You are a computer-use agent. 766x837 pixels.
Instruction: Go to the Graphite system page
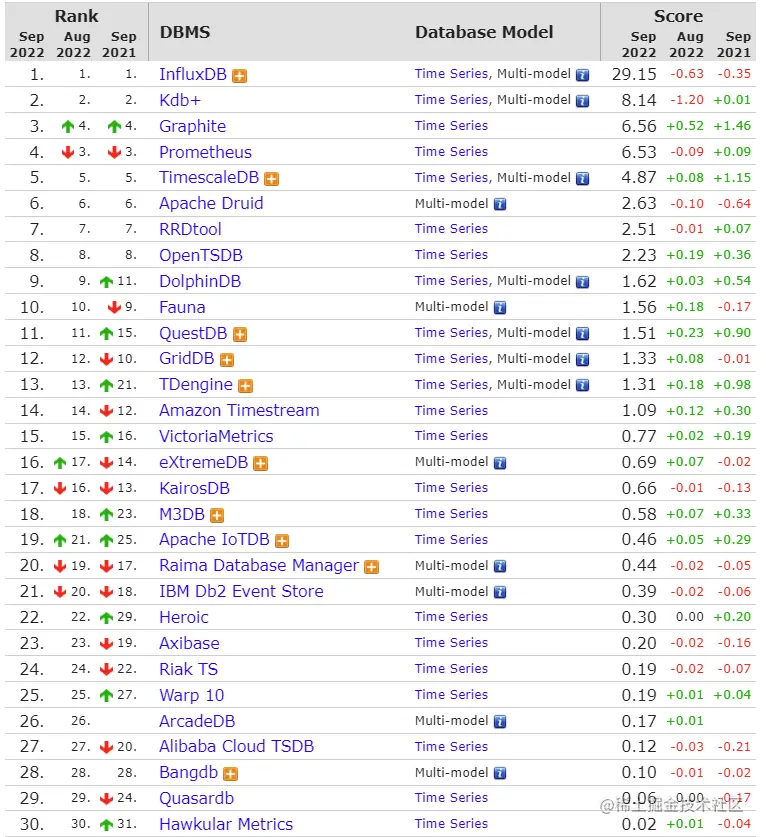[x=192, y=127]
